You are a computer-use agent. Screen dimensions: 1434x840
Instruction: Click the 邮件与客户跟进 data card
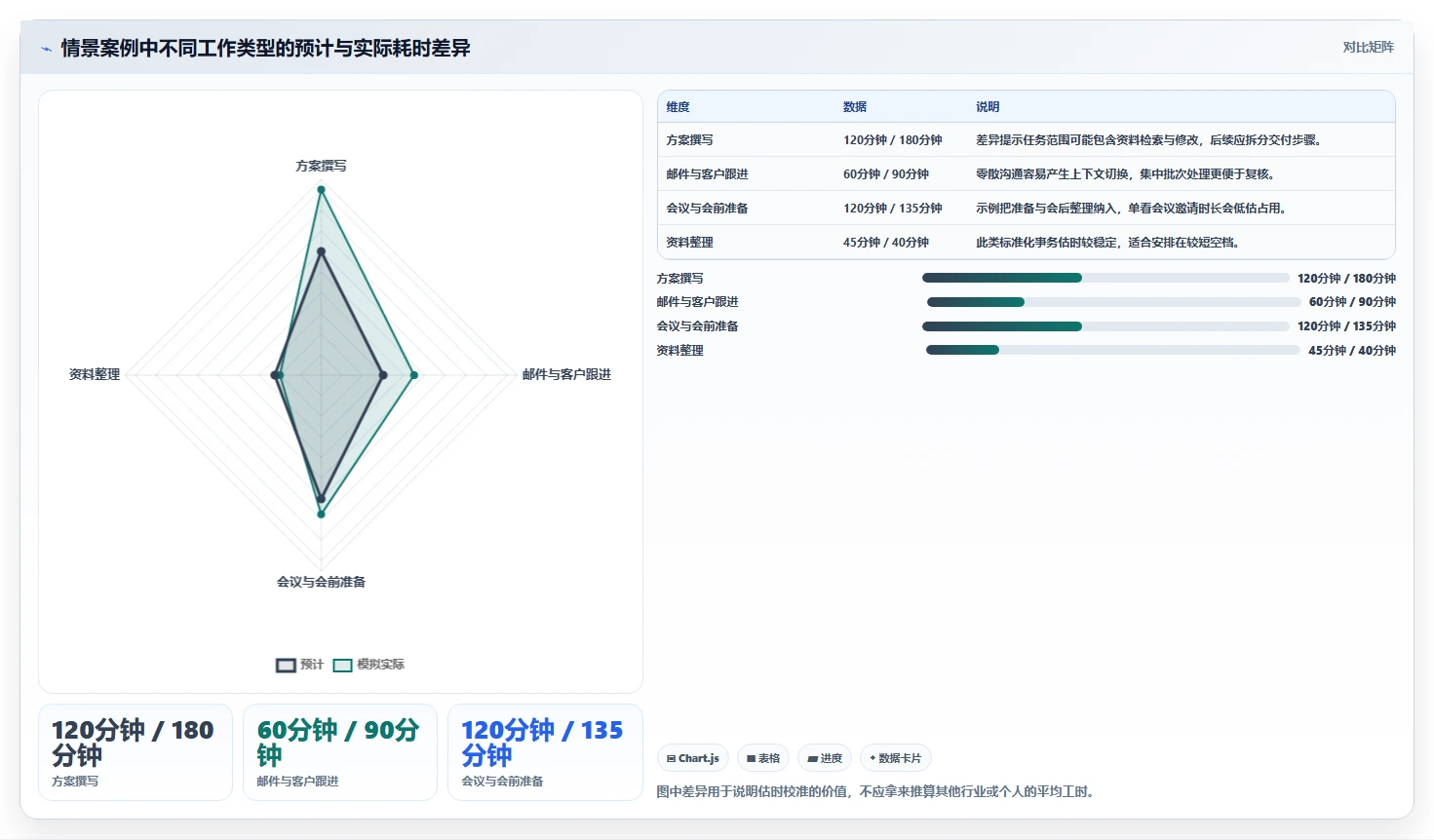[x=340, y=752]
